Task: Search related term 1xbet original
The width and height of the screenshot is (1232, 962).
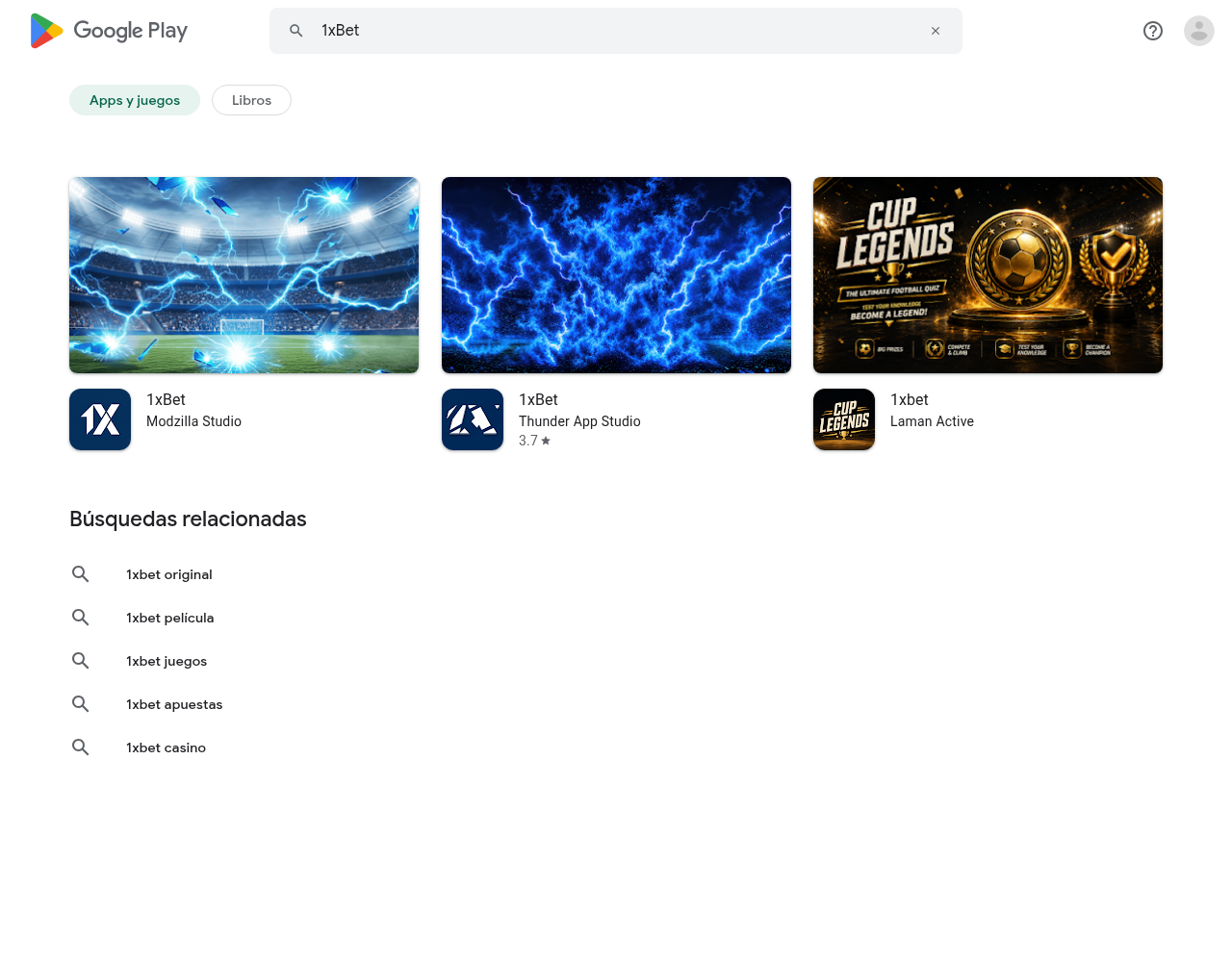Action: [x=169, y=574]
